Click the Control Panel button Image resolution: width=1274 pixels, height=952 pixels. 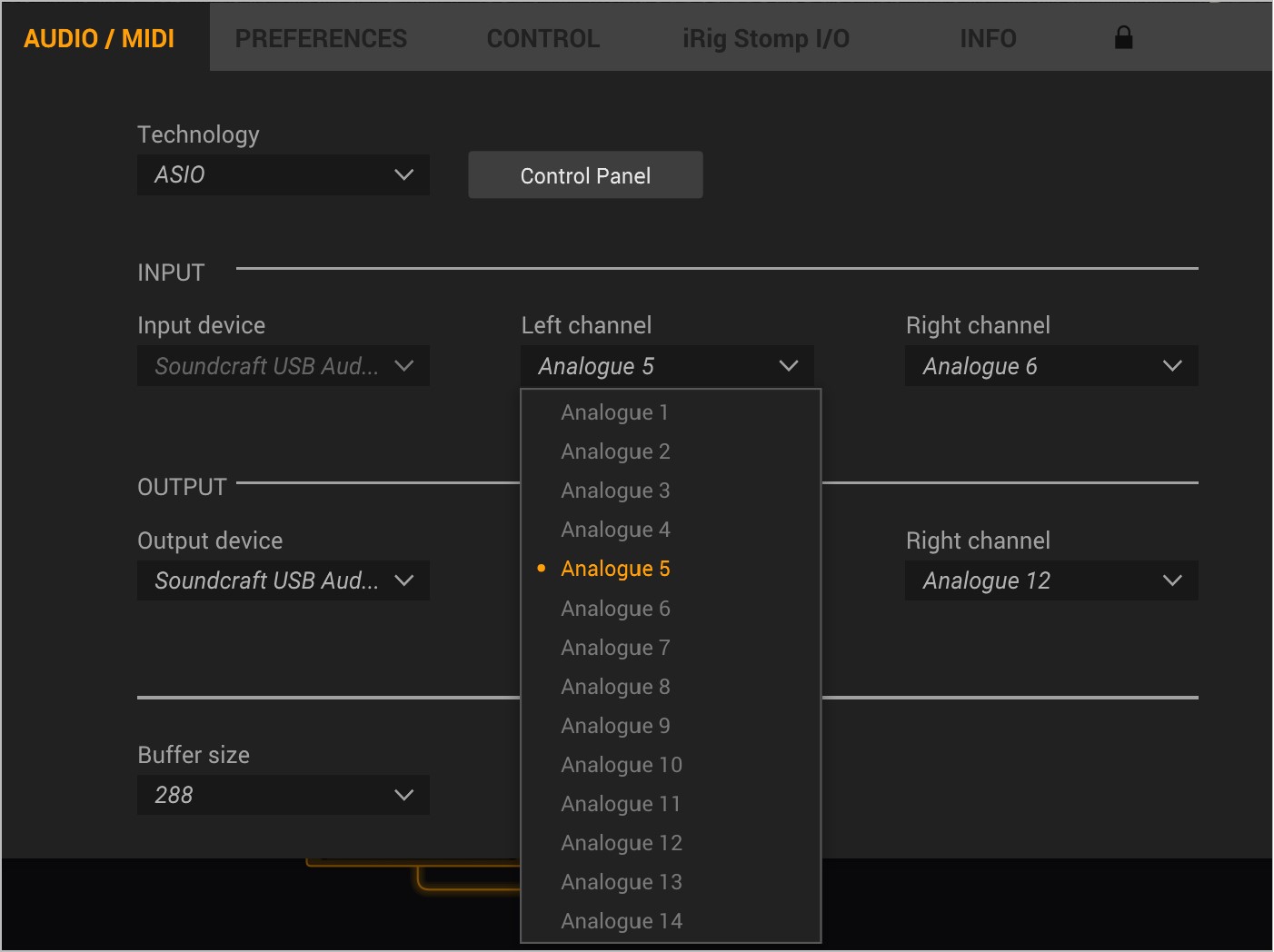tap(585, 175)
